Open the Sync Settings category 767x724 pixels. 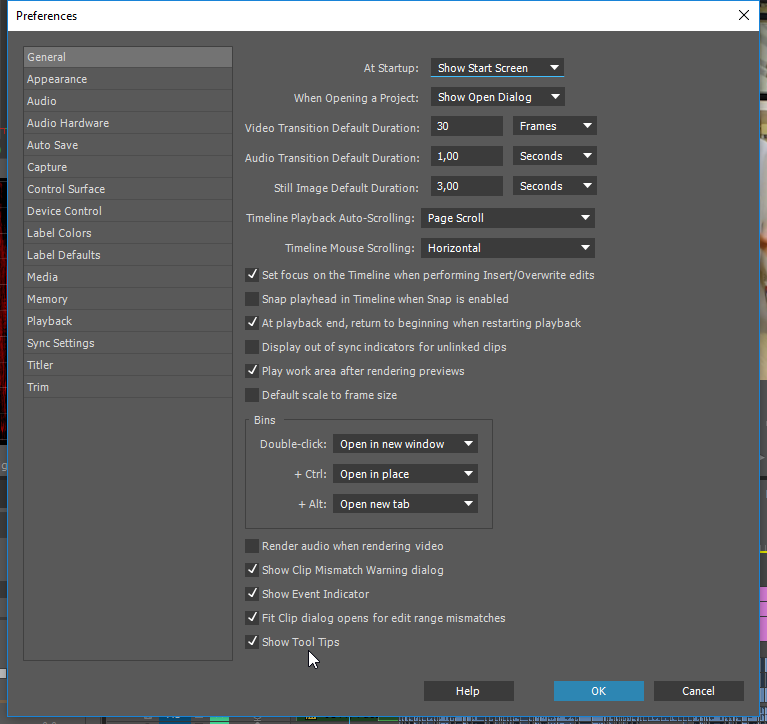pyautogui.click(x=128, y=343)
